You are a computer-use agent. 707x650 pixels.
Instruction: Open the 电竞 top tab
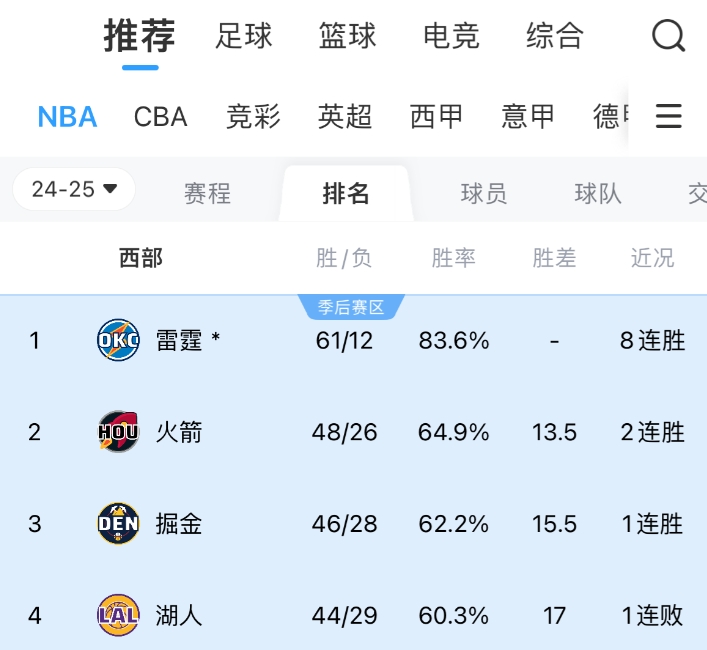coord(451,37)
